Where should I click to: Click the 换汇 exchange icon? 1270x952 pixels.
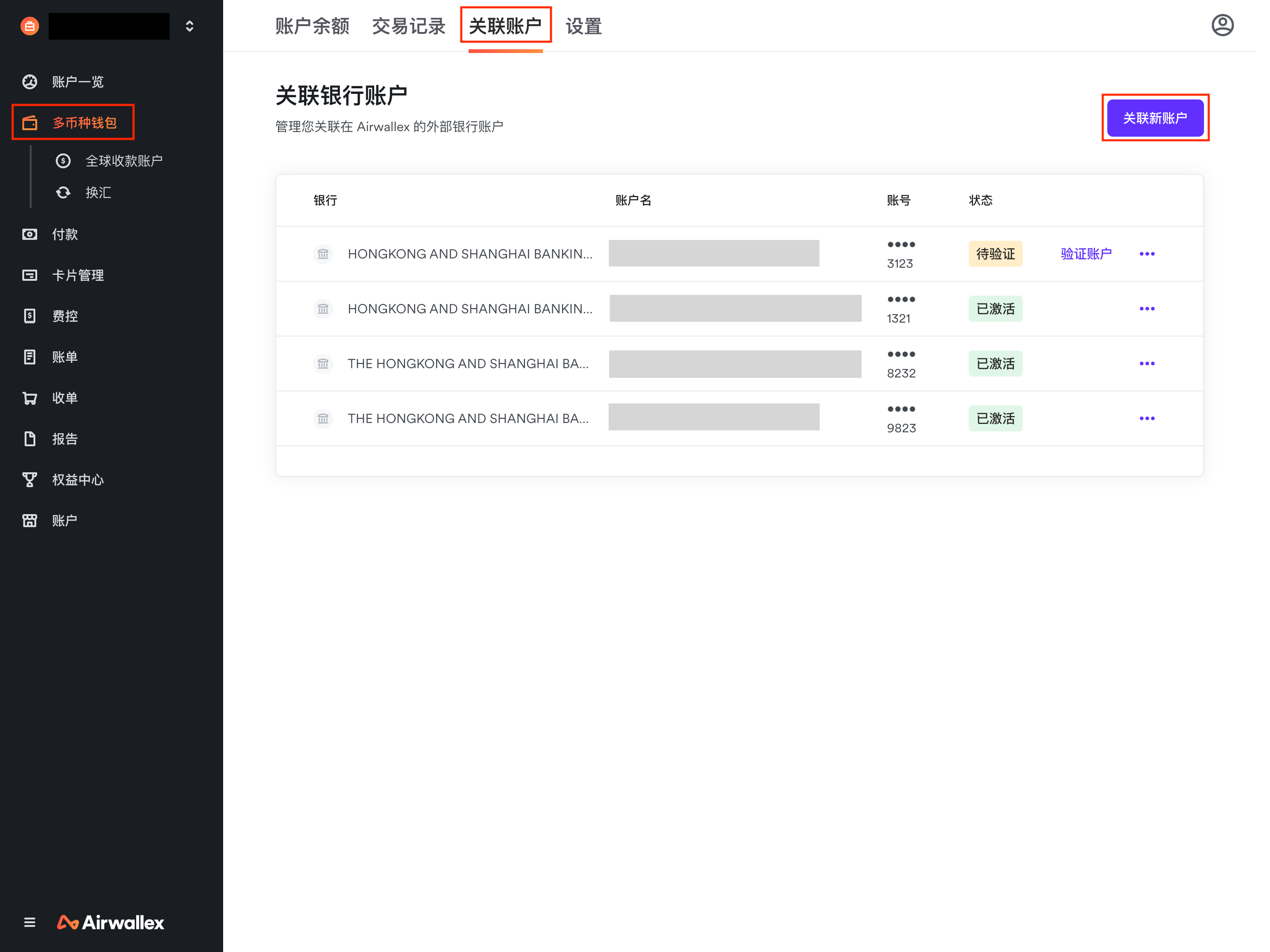point(63,192)
